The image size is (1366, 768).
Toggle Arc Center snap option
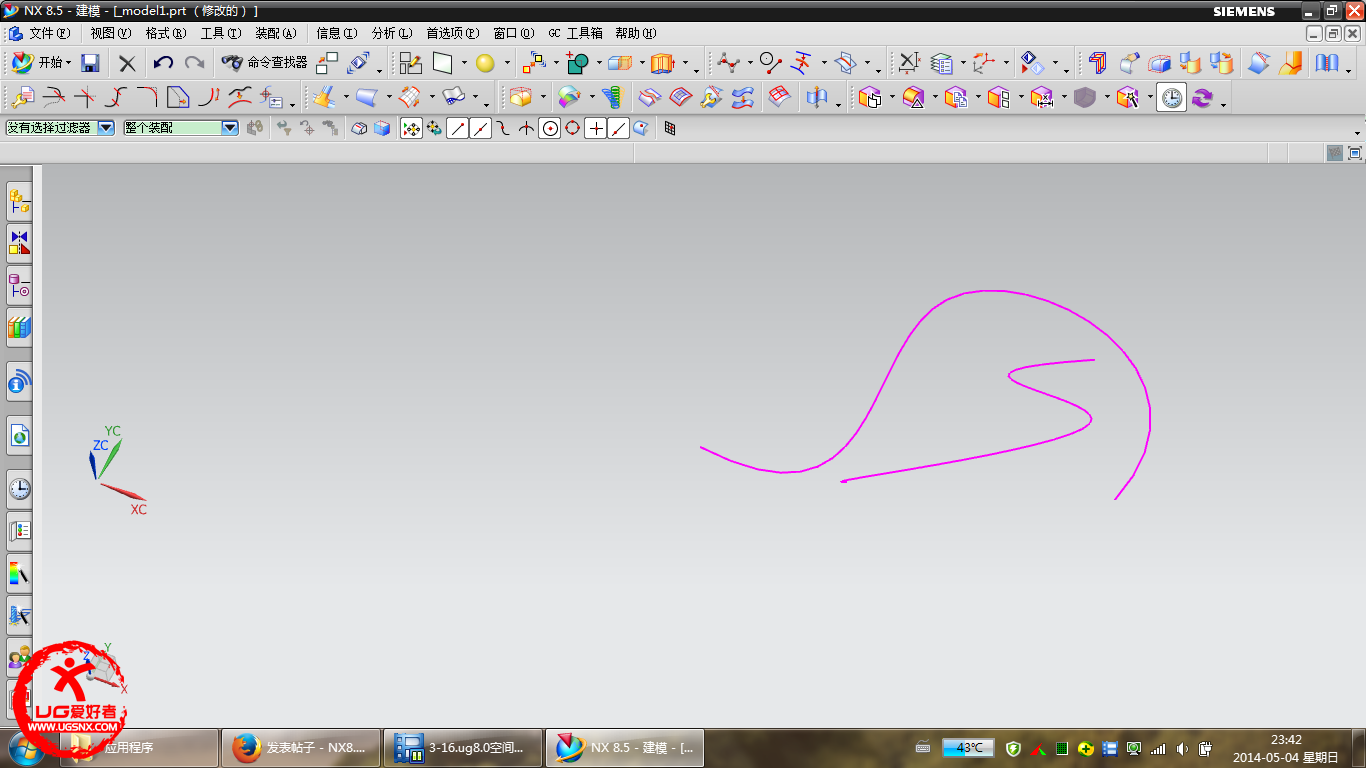coord(549,128)
